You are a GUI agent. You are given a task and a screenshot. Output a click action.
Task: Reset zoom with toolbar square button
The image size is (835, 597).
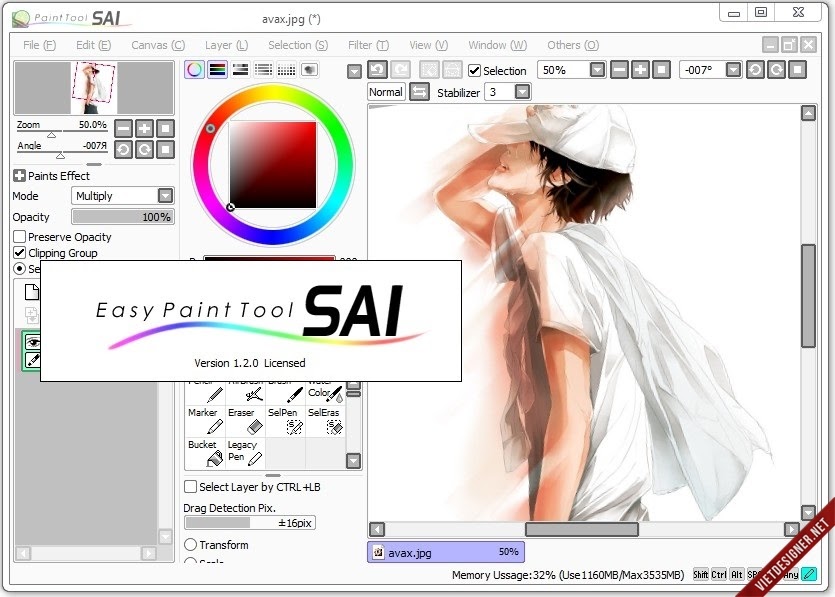coord(661,70)
